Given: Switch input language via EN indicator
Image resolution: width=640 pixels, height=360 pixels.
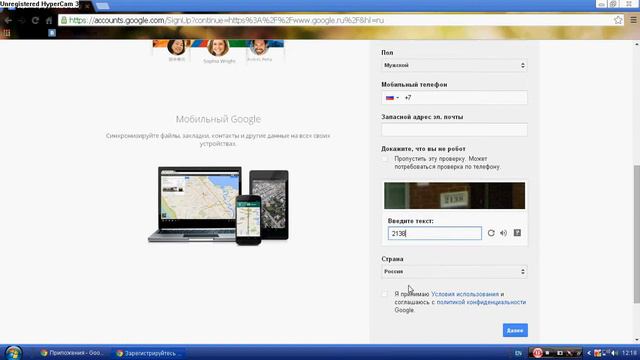Looking at the screenshot, I should click(518, 353).
